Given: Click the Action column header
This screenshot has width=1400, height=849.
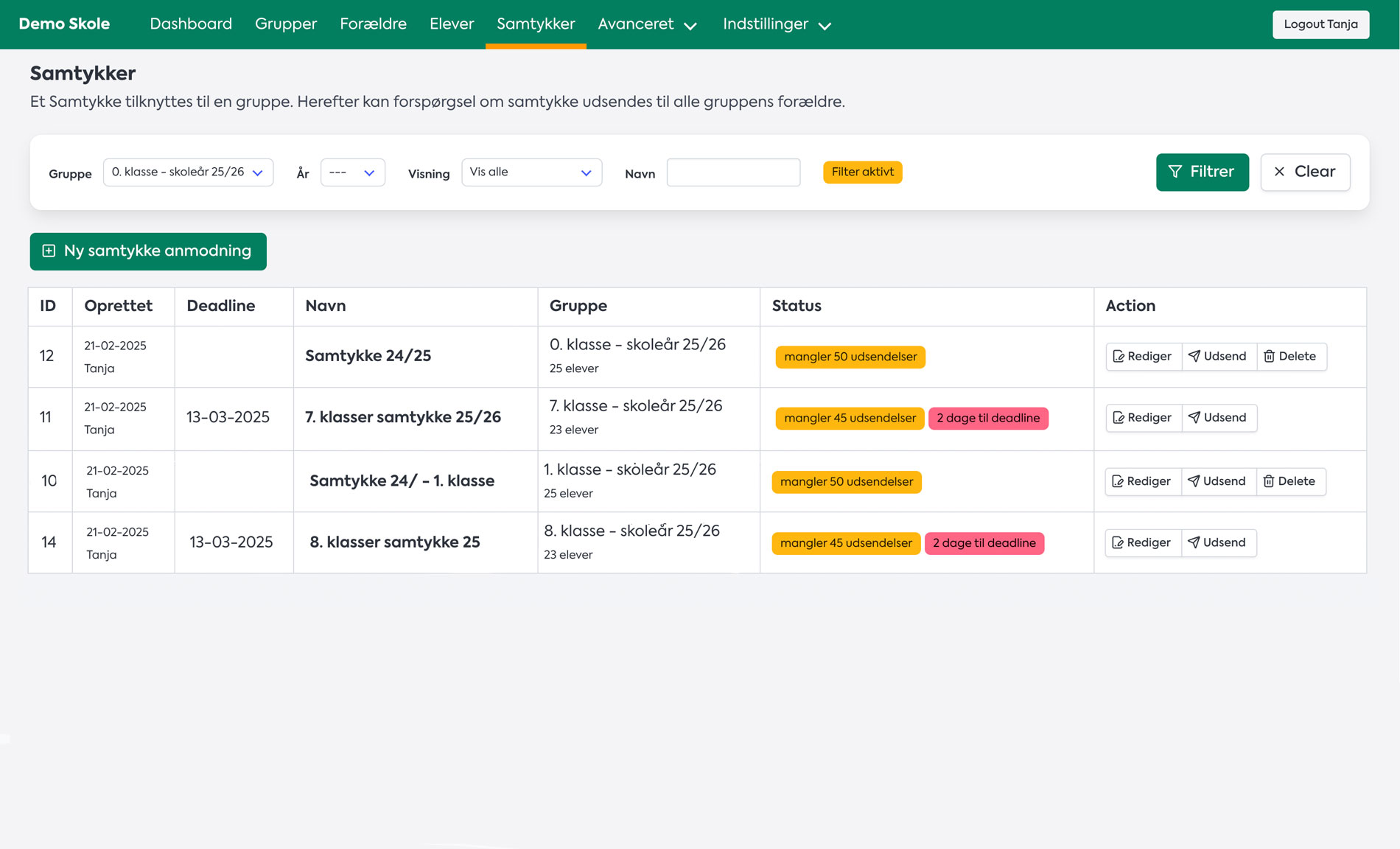Looking at the screenshot, I should [x=1130, y=306].
